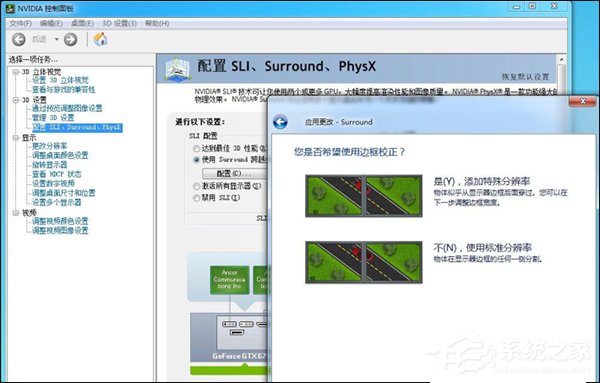600x383 pixels.
Task: Open 旋转显示器 task
Action: (x=49, y=165)
